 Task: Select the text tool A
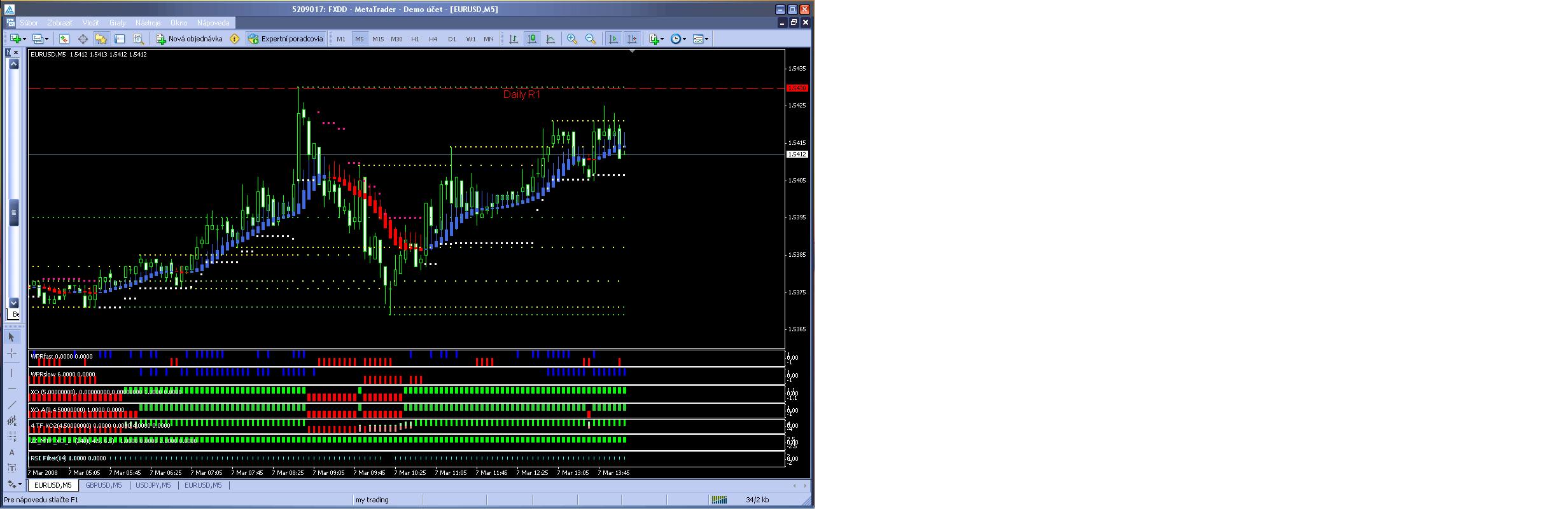tap(11, 453)
